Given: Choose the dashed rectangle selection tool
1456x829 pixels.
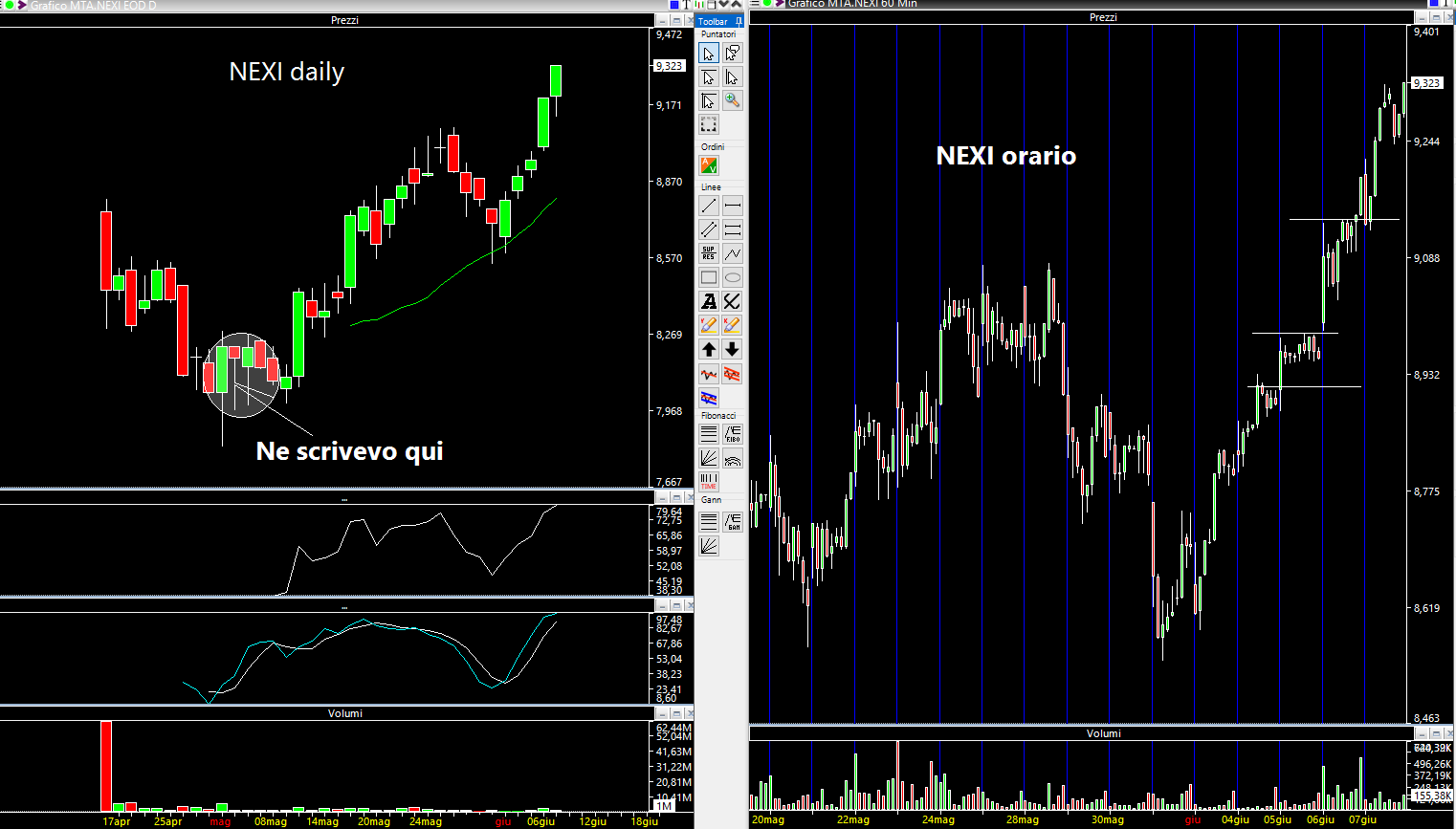Looking at the screenshot, I should [709, 125].
